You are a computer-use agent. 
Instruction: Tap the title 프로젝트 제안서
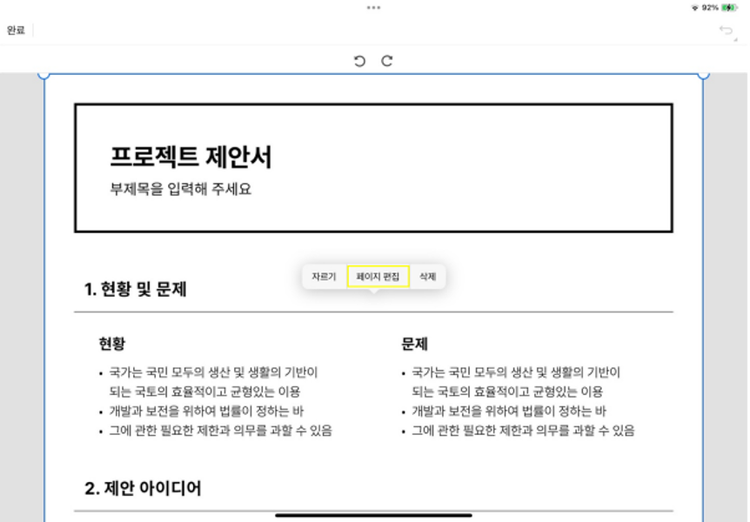pos(191,156)
